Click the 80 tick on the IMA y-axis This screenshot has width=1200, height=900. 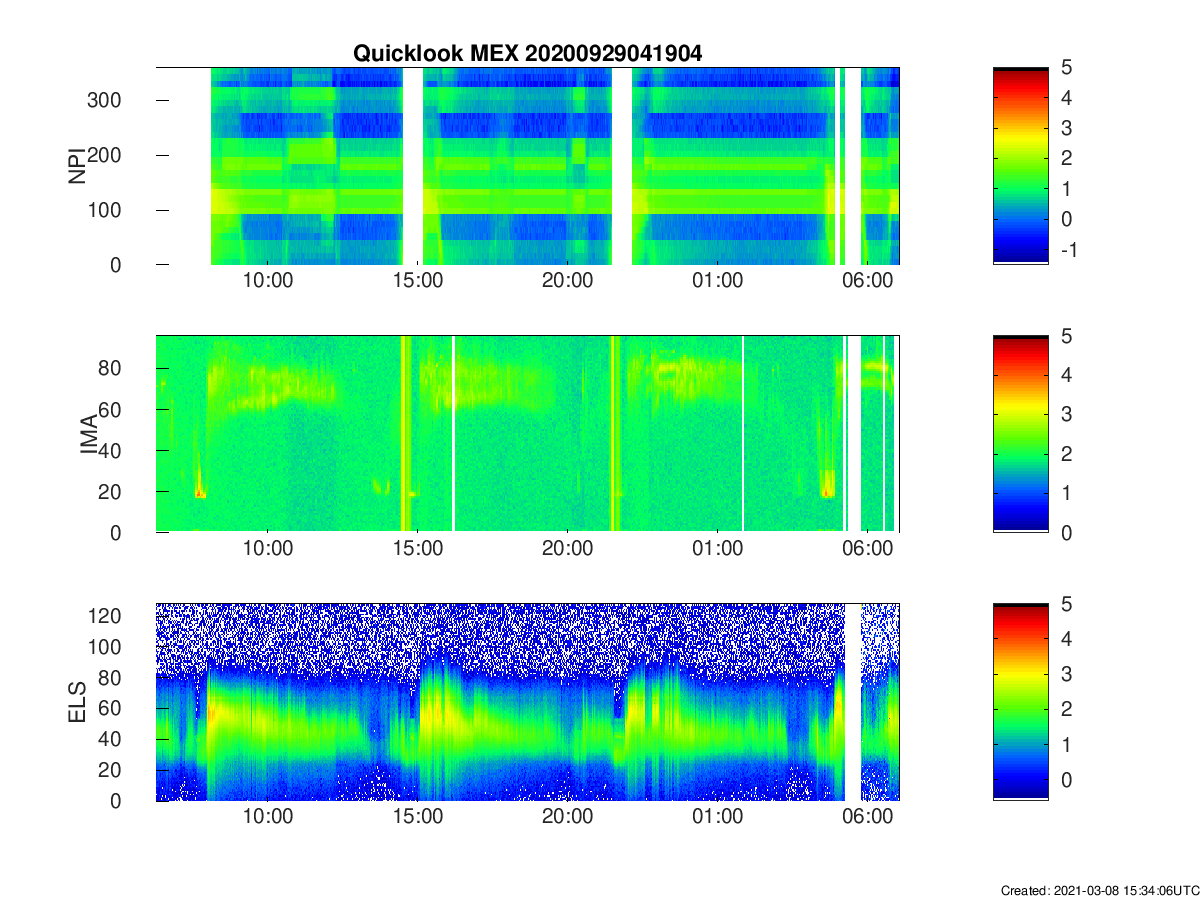pos(111,368)
